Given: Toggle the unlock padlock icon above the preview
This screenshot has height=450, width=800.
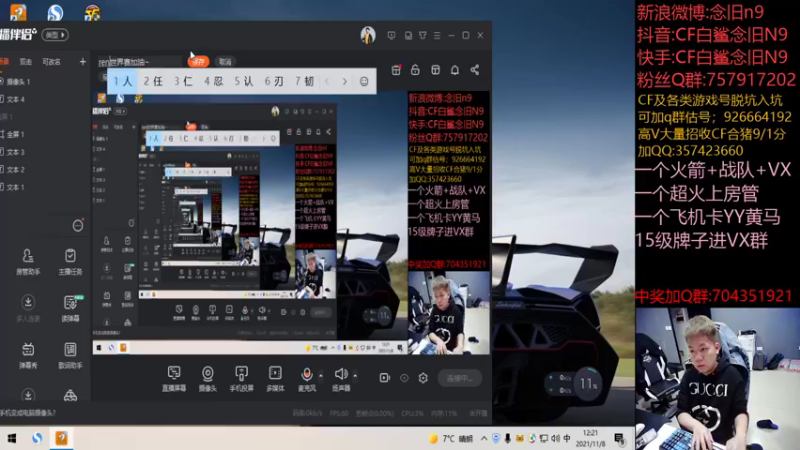Looking at the screenshot, I should [415, 70].
